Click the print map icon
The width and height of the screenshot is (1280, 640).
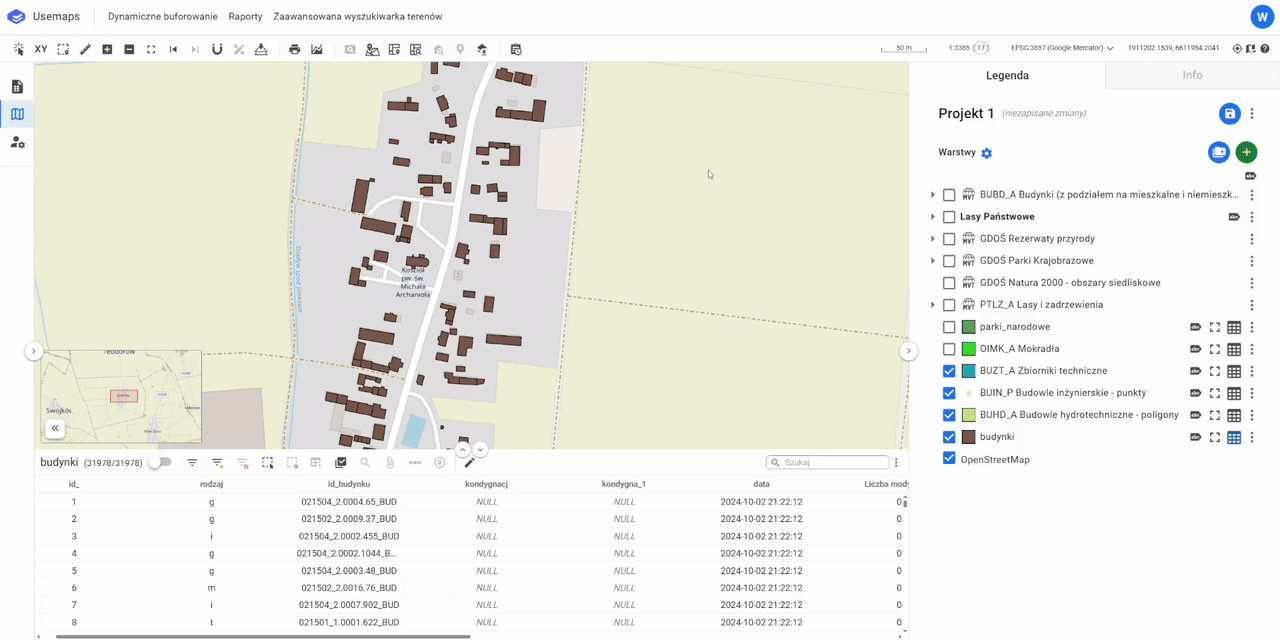tap(294, 49)
